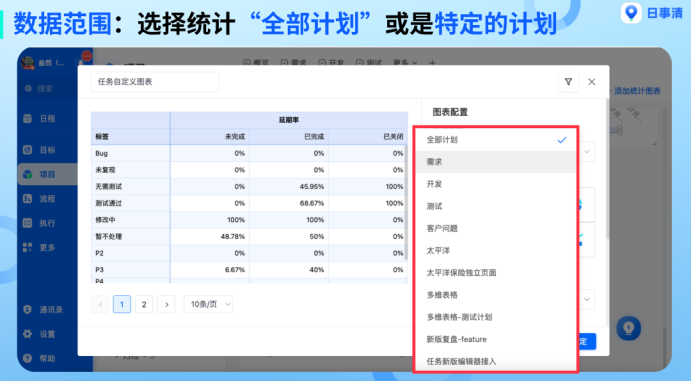Screen dimensions: 692x381
Task: Open the 日程 calendar icon in sidebar
Action: (x=27, y=118)
